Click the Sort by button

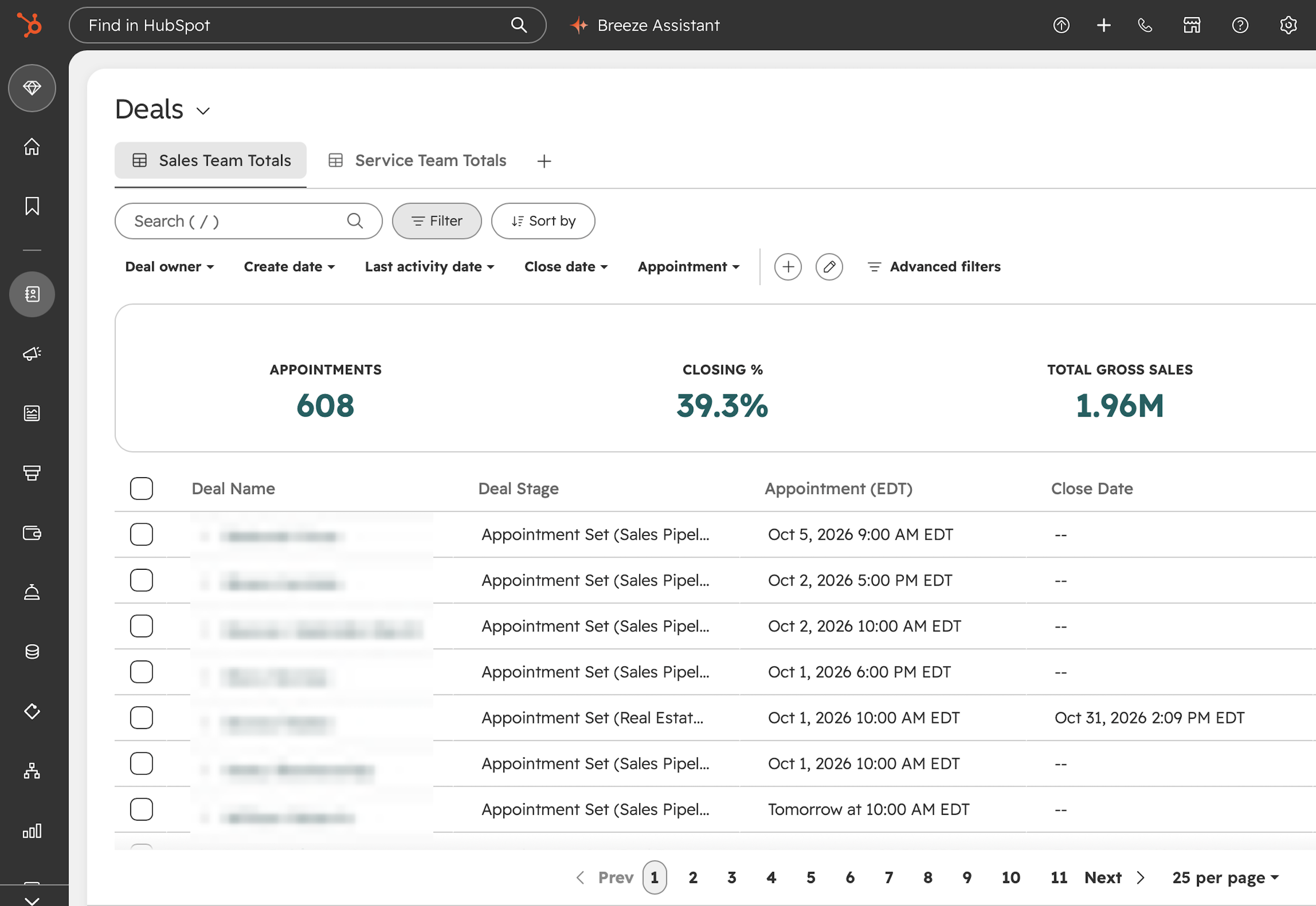click(x=543, y=221)
